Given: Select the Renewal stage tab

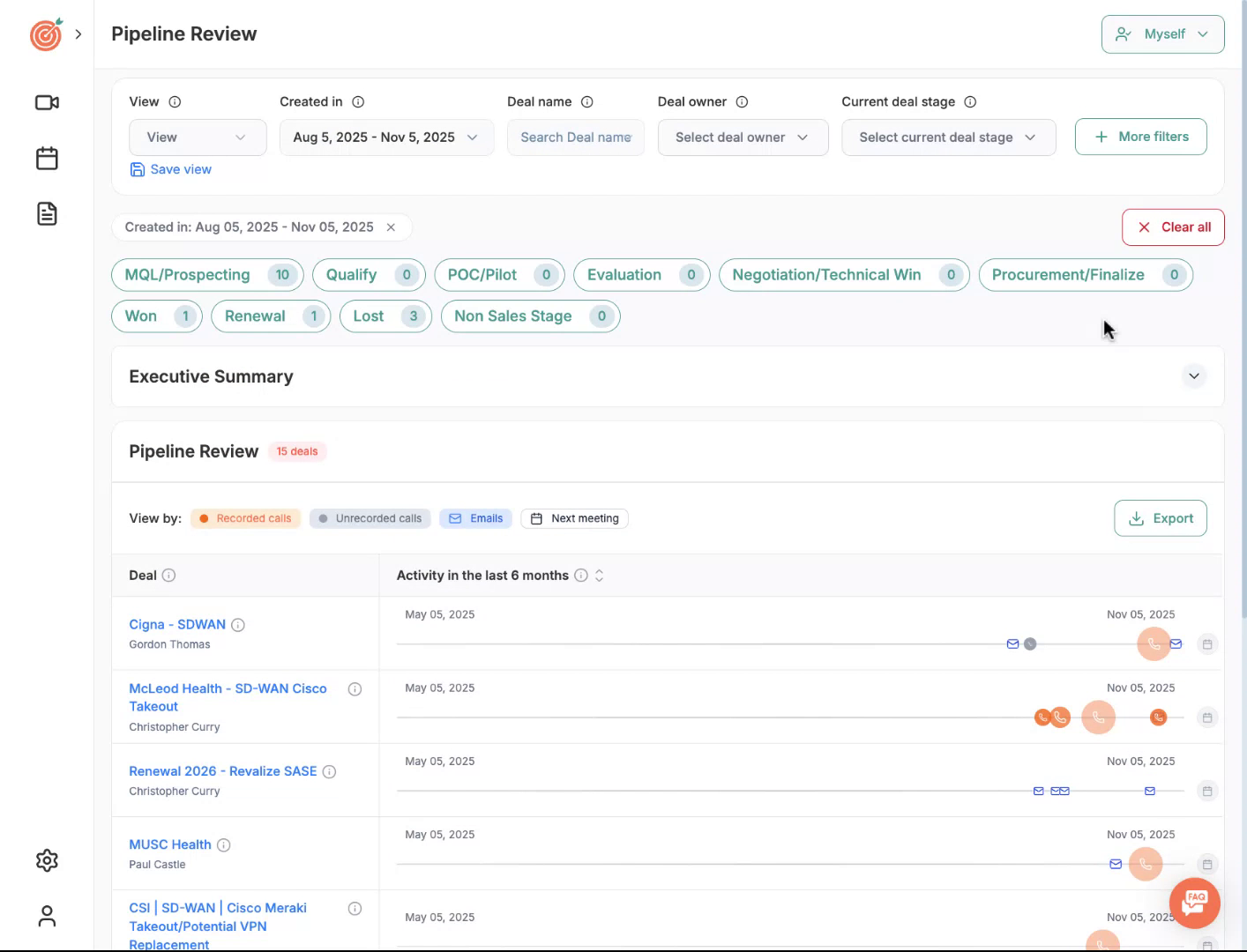Looking at the screenshot, I should point(271,316).
